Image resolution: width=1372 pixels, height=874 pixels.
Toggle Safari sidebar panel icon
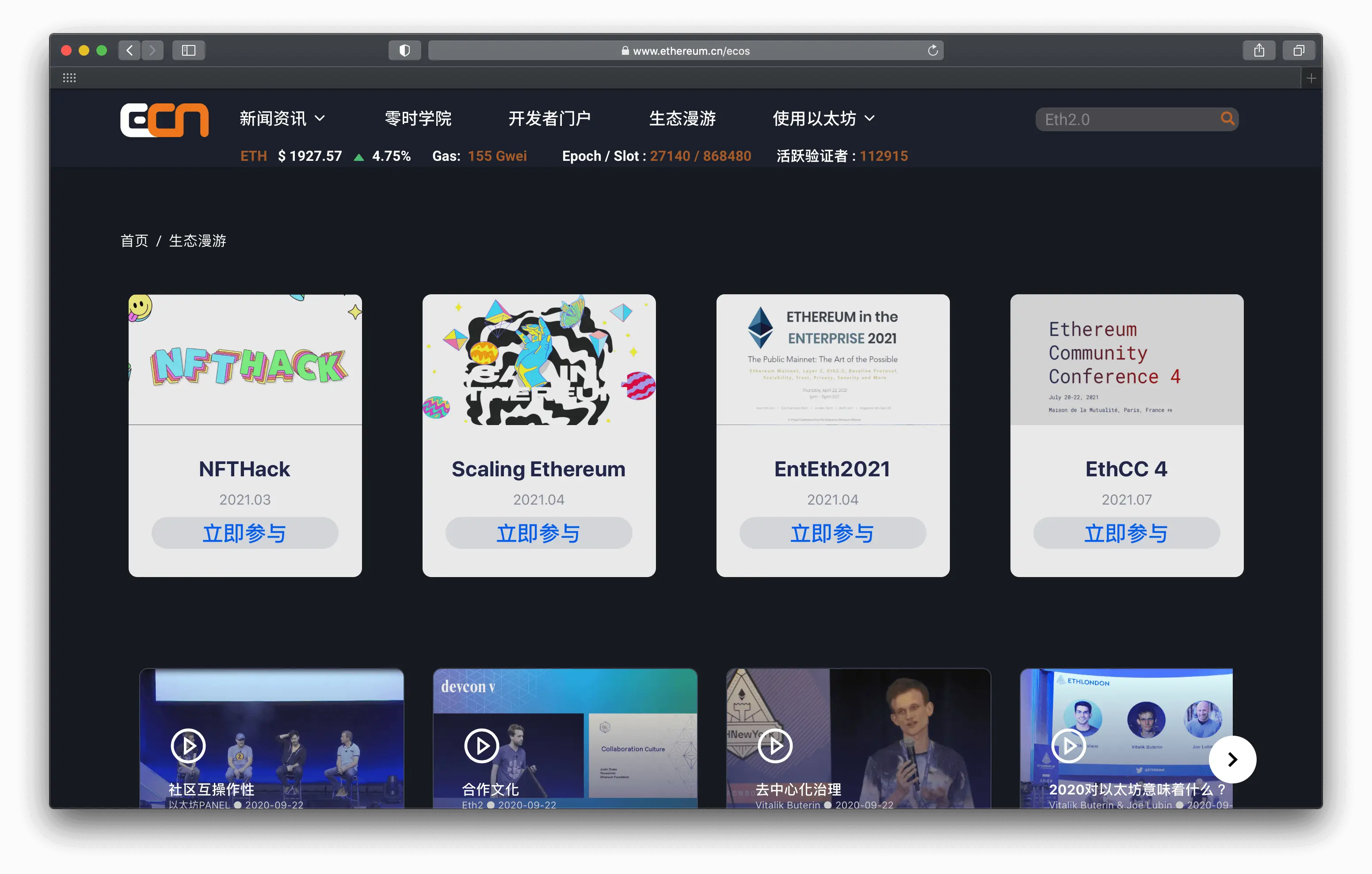click(x=189, y=51)
